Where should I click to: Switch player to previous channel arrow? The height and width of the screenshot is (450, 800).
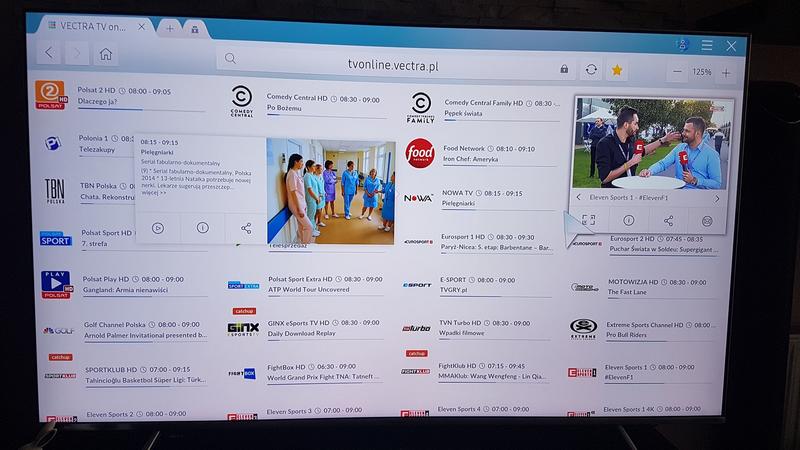coord(579,197)
